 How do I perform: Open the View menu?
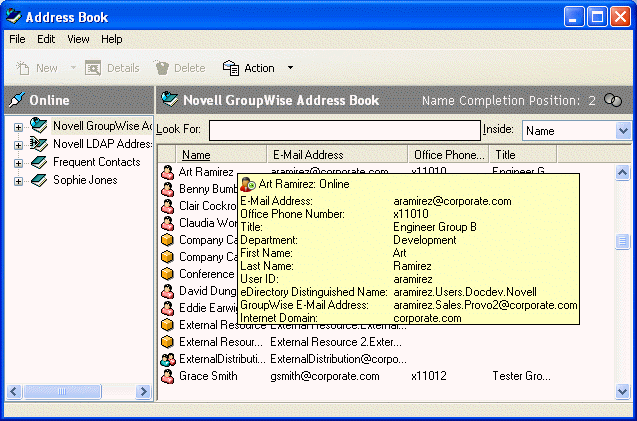(x=78, y=39)
